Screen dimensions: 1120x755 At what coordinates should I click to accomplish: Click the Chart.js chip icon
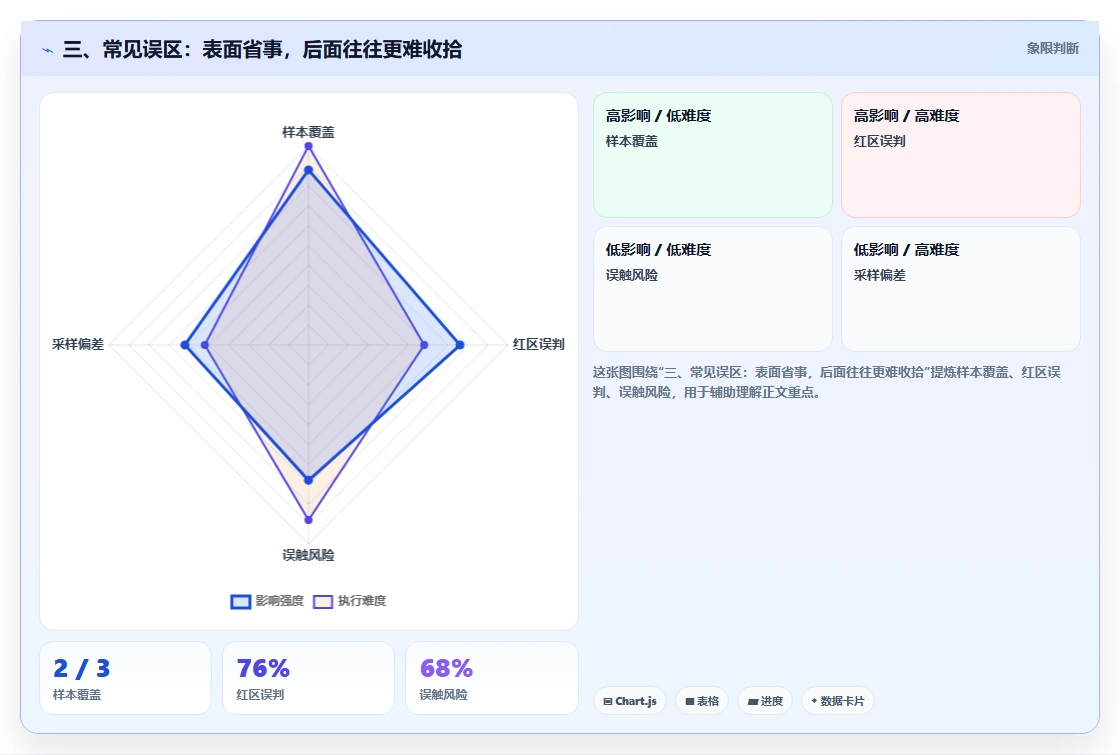(608, 701)
